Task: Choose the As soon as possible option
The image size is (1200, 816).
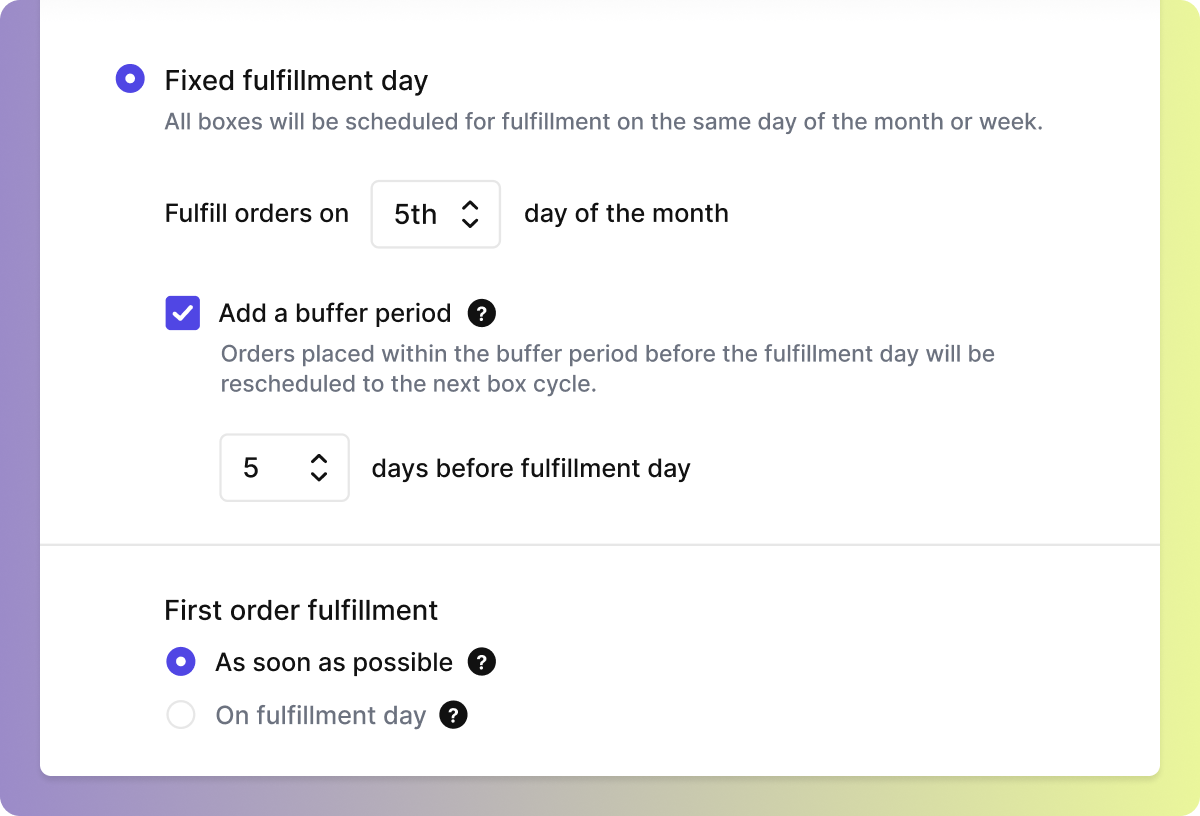Action: tap(181, 662)
